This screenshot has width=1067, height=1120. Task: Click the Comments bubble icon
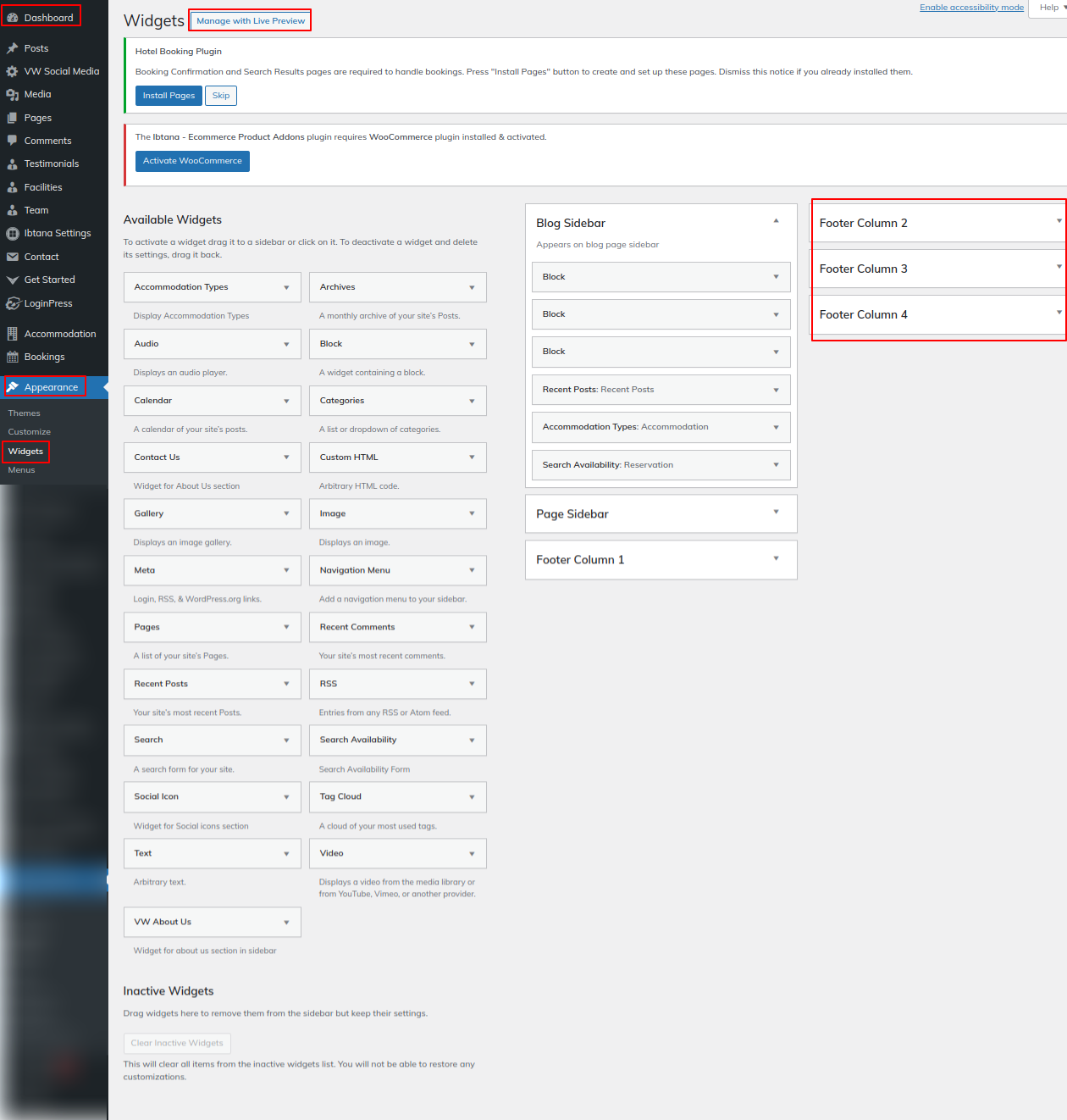pyautogui.click(x=13, y=141)
